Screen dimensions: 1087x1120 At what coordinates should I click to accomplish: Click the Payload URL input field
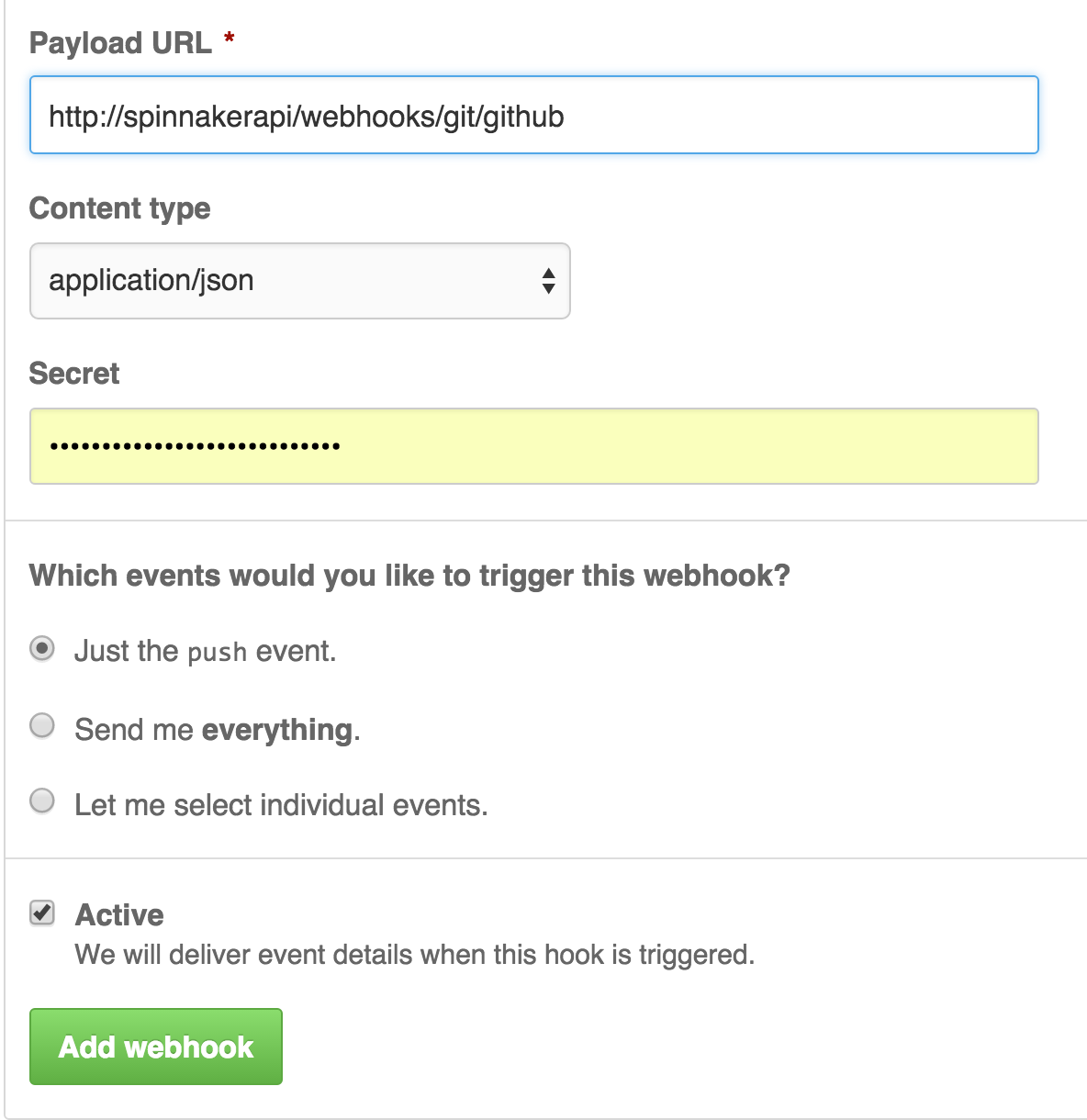533,115
